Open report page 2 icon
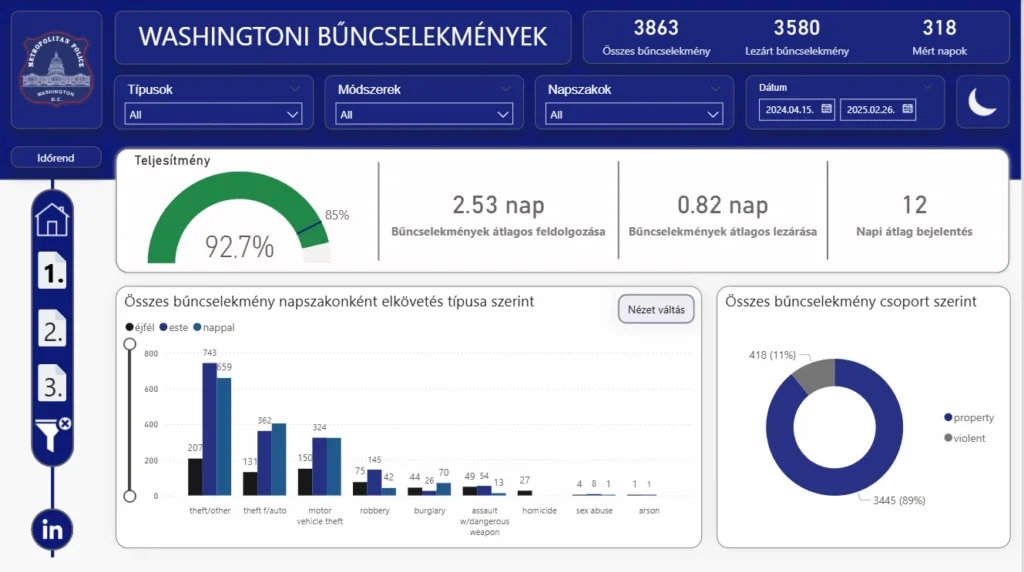The height and width of the screenshot is (572, 1024). click(x=52, y=328)
